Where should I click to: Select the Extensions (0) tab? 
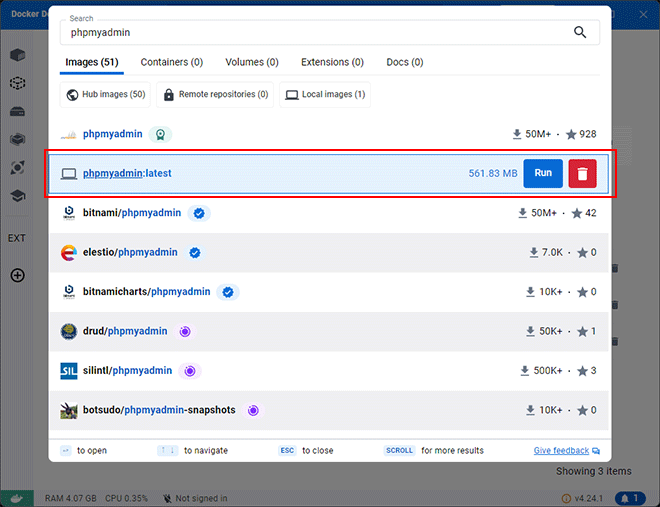332,62
